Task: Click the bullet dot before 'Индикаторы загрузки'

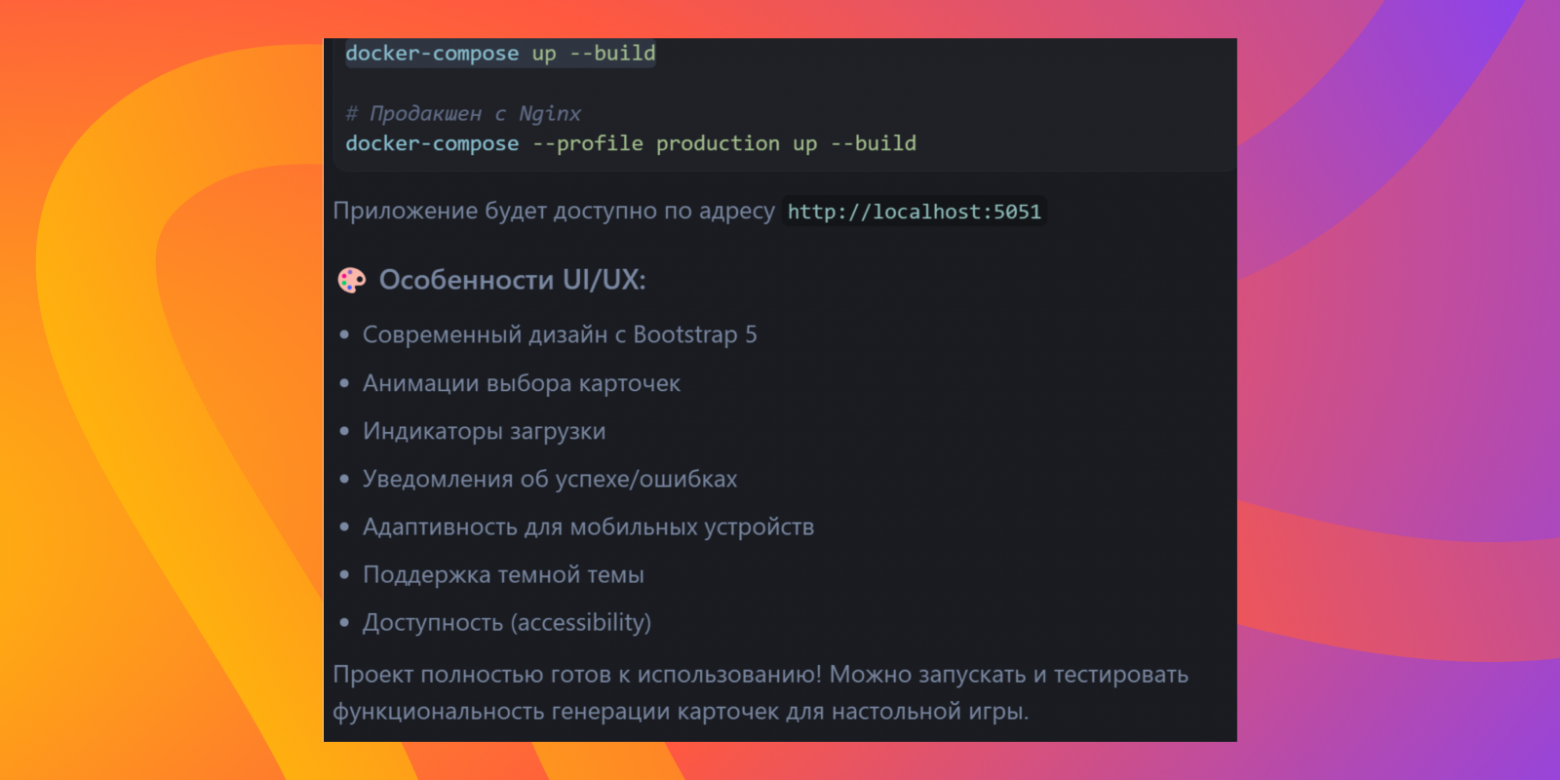Action: (x=344, y=432)
